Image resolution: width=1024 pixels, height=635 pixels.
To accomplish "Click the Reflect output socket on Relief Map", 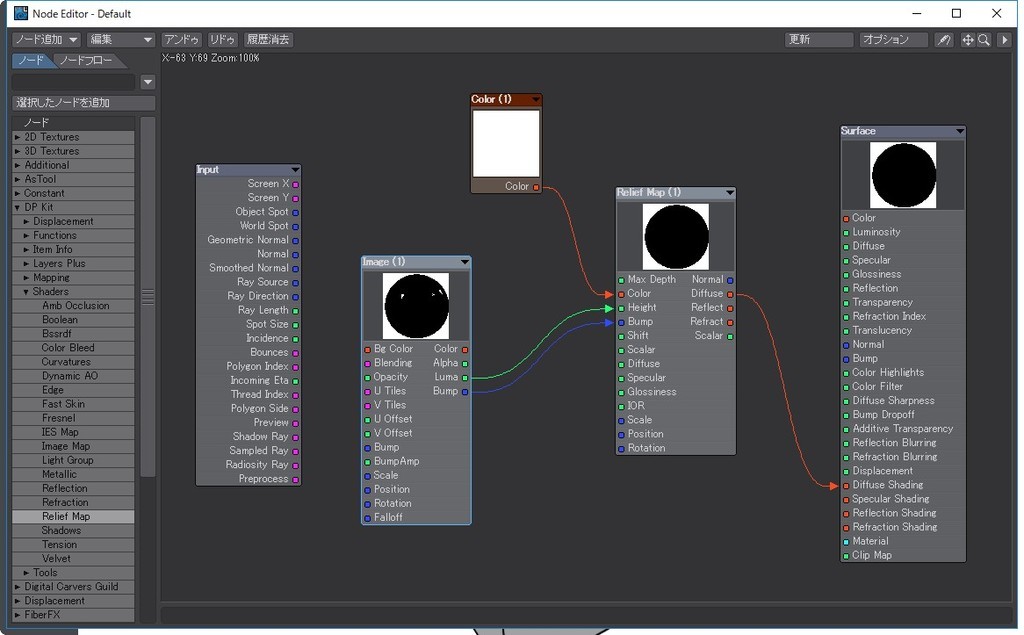I will tap(729, 308).
